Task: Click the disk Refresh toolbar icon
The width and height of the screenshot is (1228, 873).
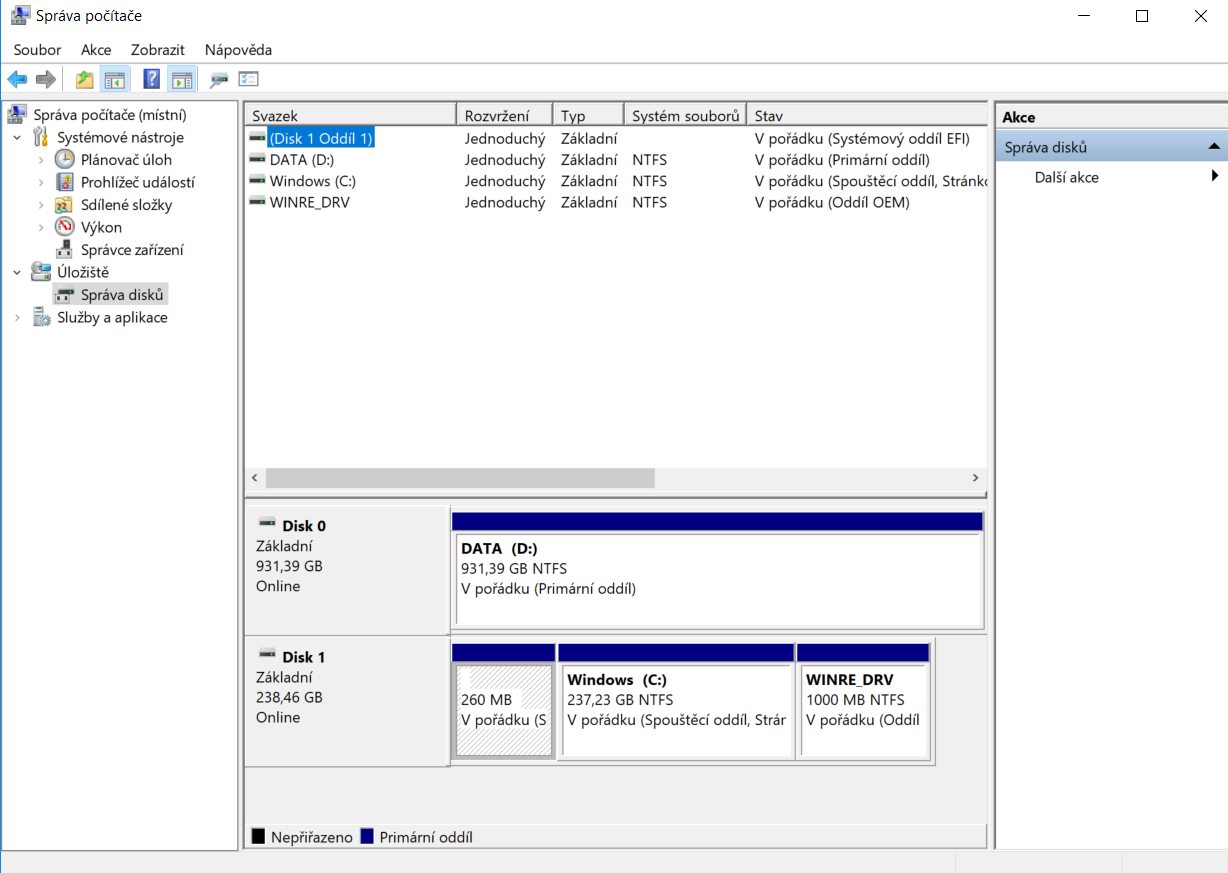Action: [x=219, y=79]
